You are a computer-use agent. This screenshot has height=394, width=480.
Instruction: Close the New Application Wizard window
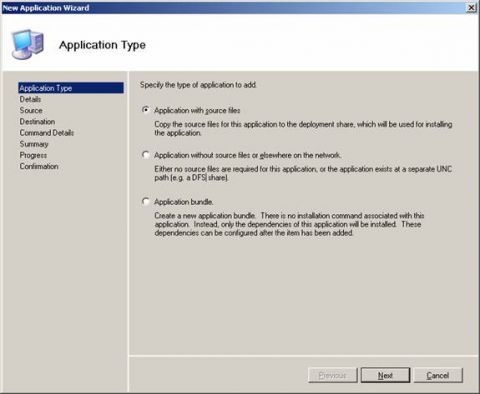(471, 8)
